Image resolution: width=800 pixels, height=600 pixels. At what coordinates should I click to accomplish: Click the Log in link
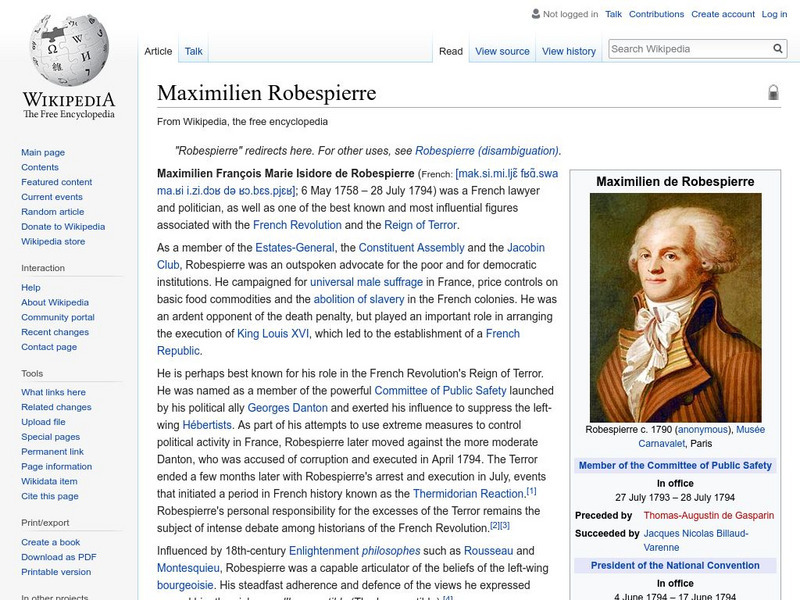point(774,14)
